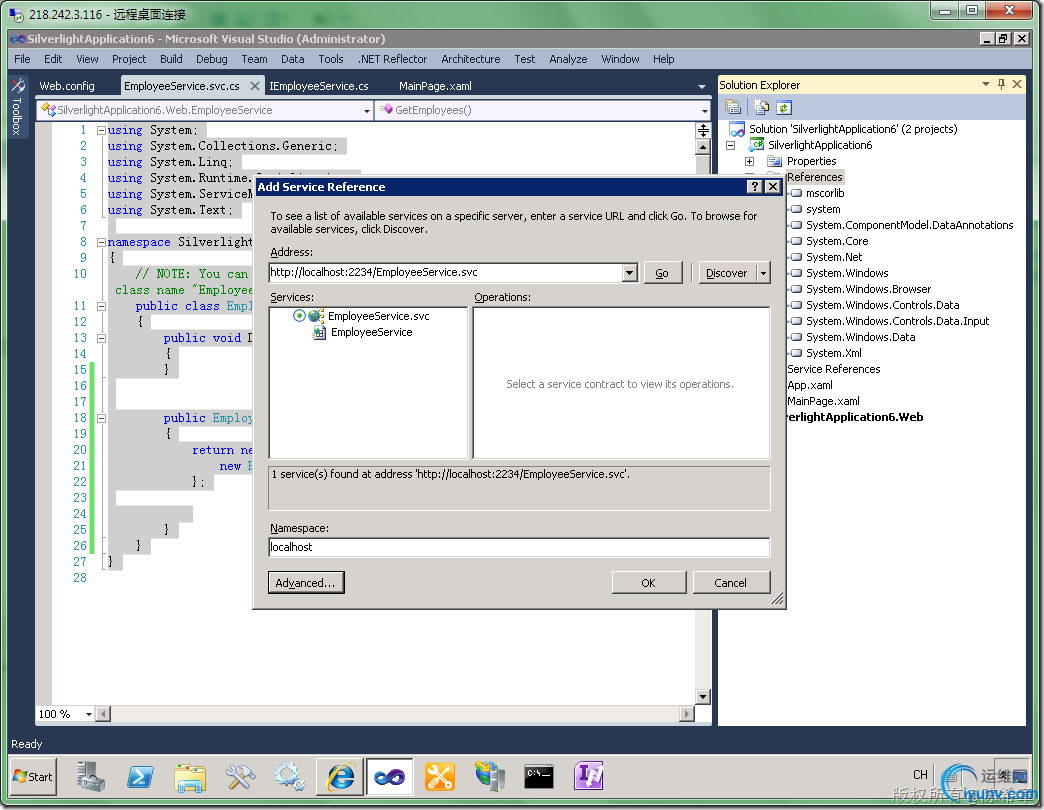The width and height of the screenshot is (1044, 810).
Task: Open the Toolbox side panel
Action: [17, 106]
